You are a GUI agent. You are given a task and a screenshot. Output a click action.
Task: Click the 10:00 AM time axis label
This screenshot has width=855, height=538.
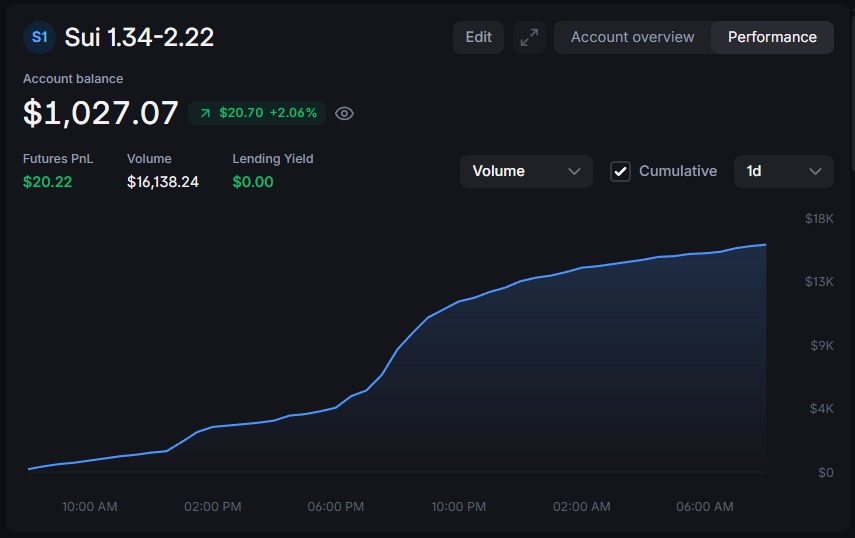(90, 507)
